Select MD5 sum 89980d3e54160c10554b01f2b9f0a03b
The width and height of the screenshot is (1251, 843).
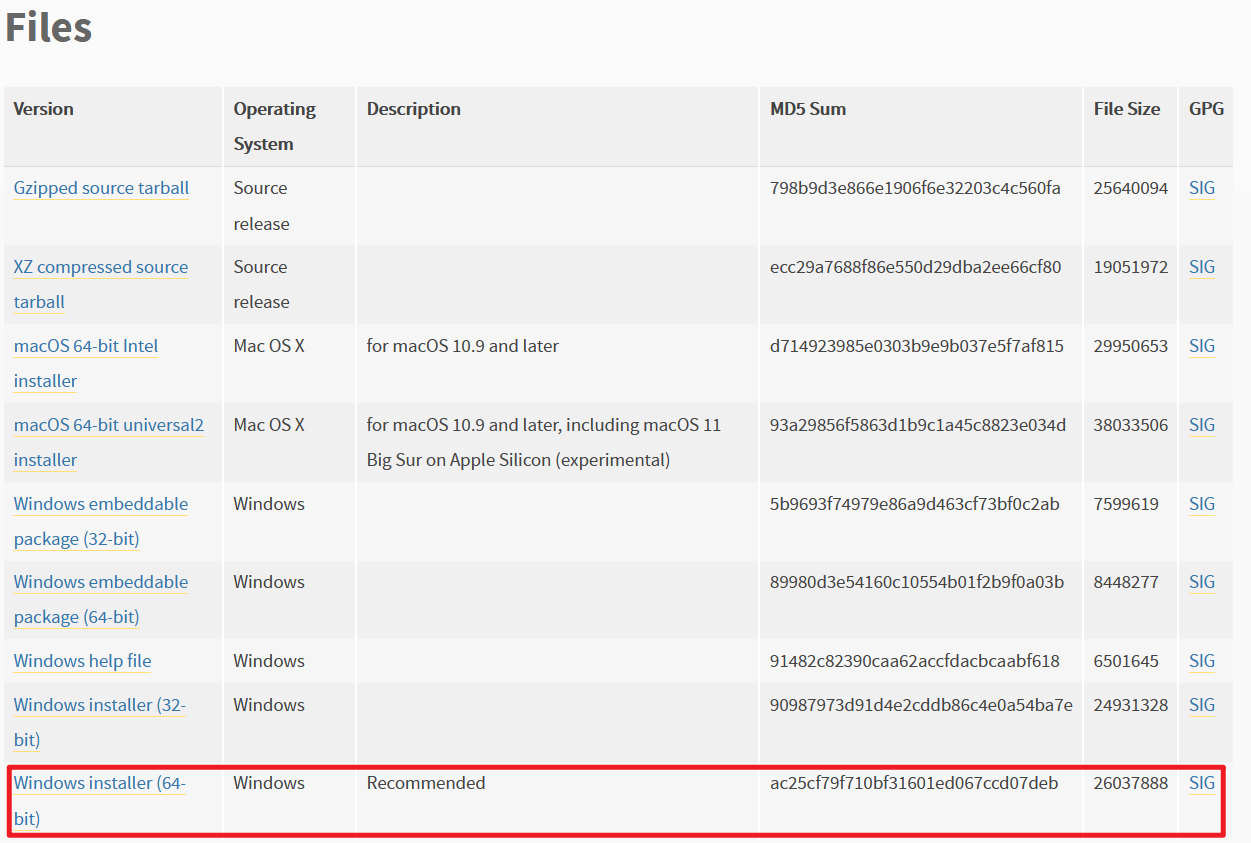pyautogui.click(x=917, y=582)
